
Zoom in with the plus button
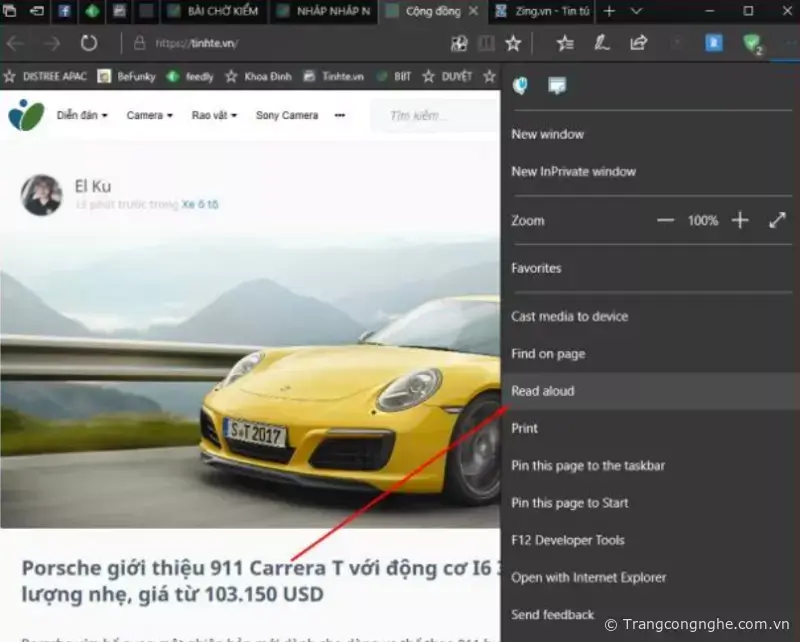click(x=739, y=220)
